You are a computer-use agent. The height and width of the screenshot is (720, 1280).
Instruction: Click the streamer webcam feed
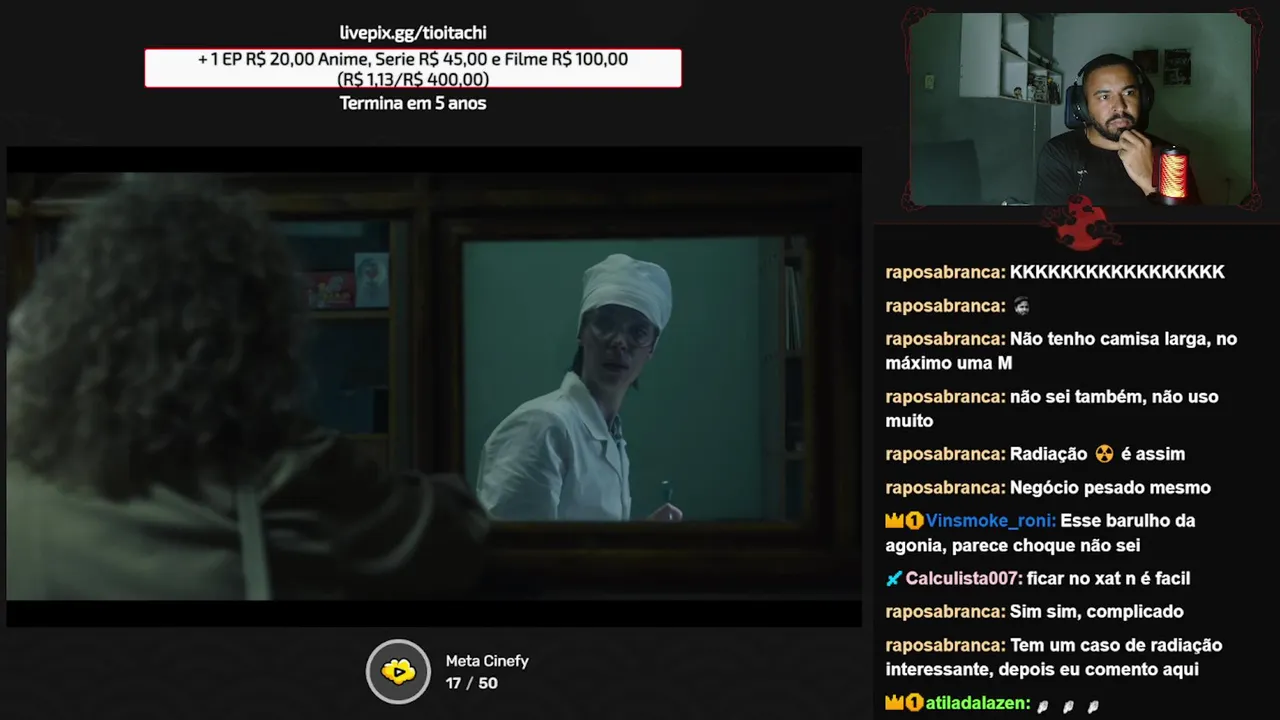click(x=1081, y=109)
